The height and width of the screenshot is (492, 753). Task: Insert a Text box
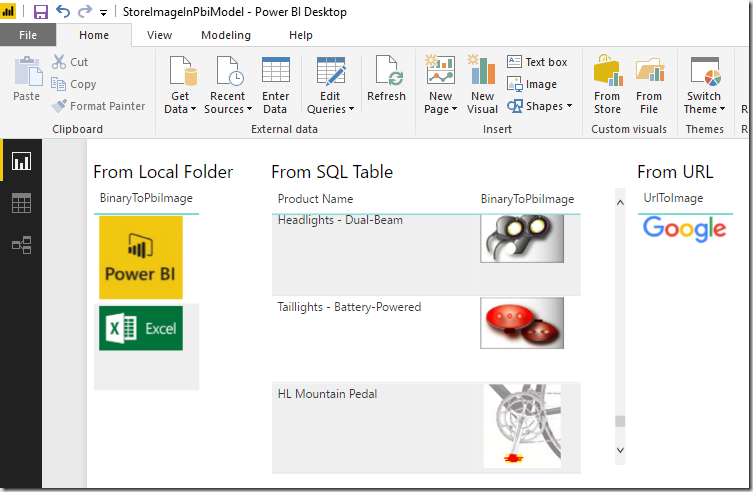537,62
